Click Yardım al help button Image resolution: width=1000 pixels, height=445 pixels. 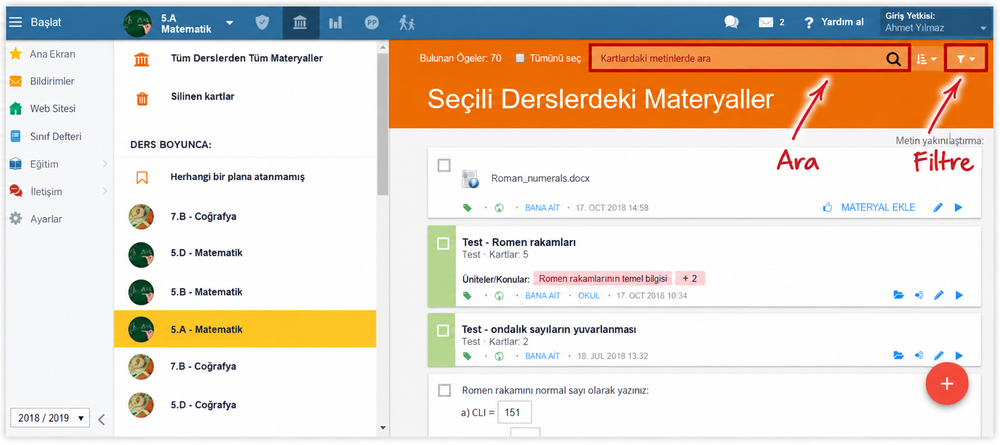(x=834, y=22)
